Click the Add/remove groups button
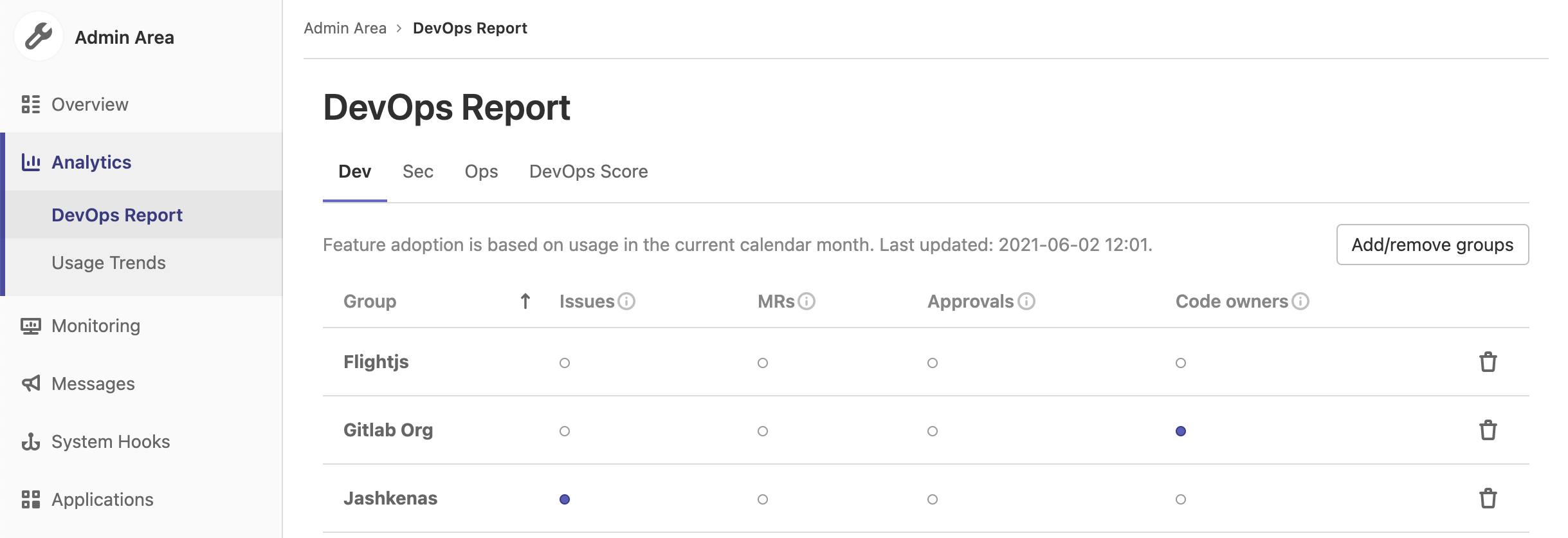The image size is (1568, 538). [x=1432, y=245]
